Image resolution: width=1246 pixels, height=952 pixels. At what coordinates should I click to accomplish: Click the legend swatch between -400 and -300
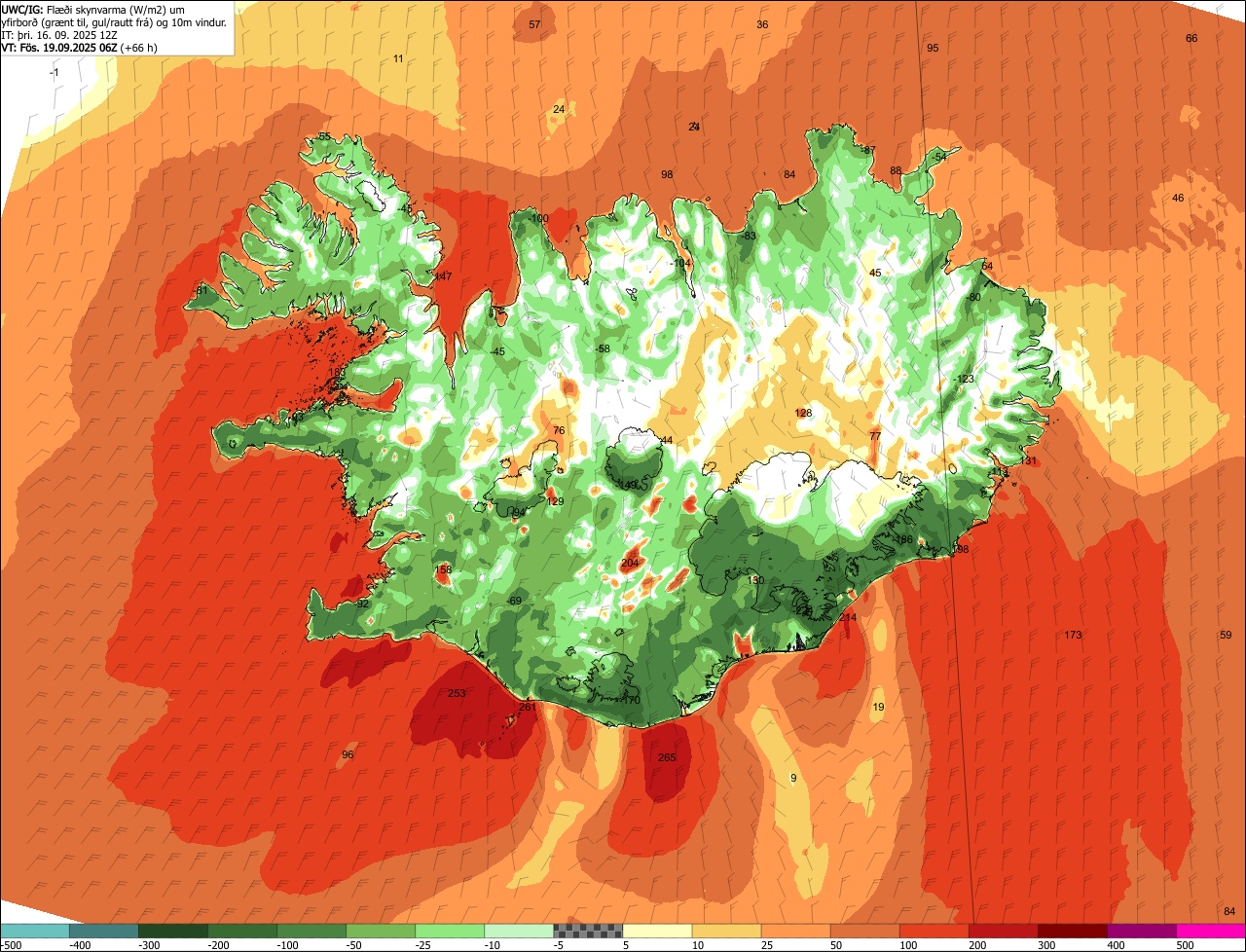pyautogui.click(x=104, y=931)
